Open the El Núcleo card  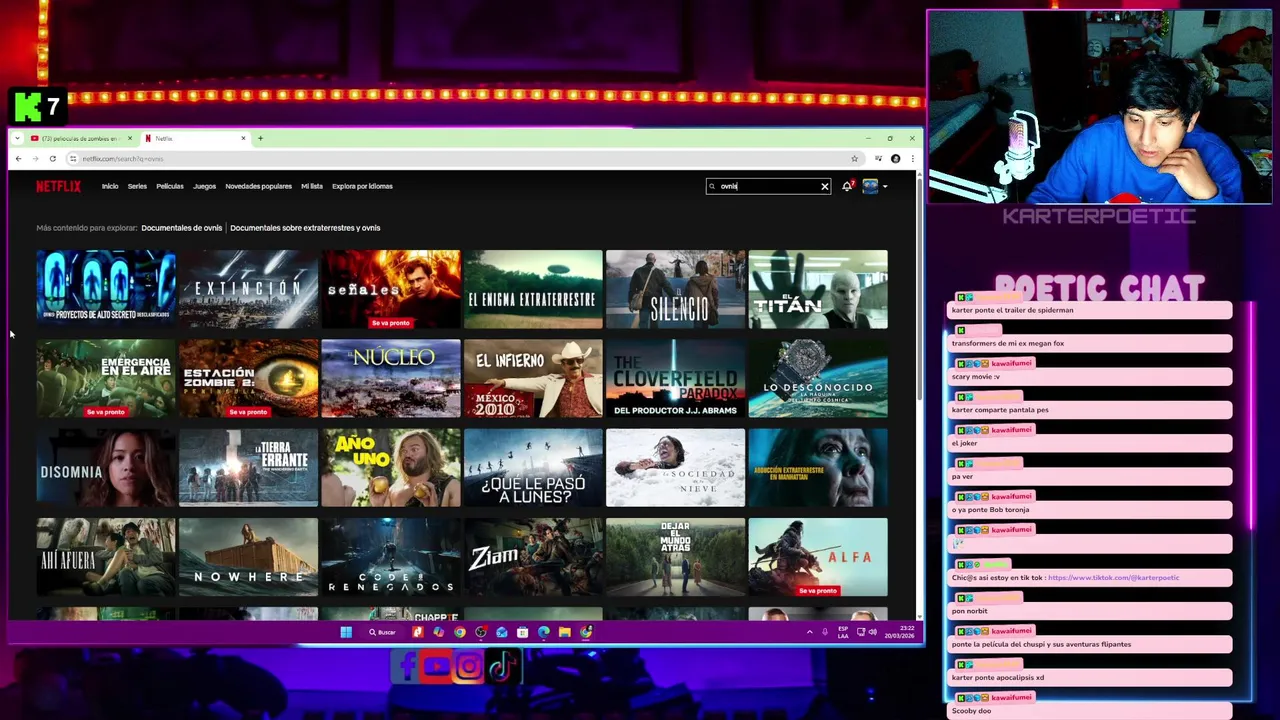point(391,378)
